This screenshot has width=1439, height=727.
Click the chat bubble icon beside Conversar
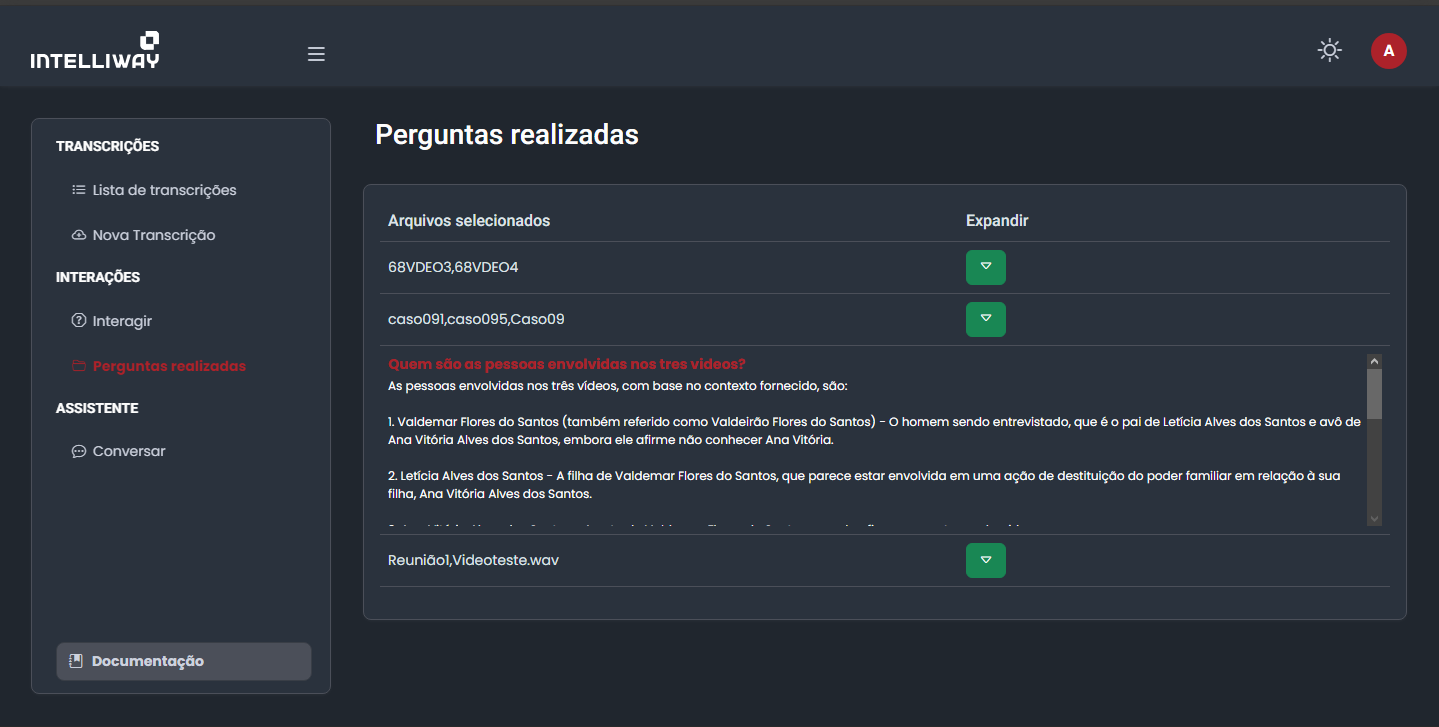tap(79, 451)
